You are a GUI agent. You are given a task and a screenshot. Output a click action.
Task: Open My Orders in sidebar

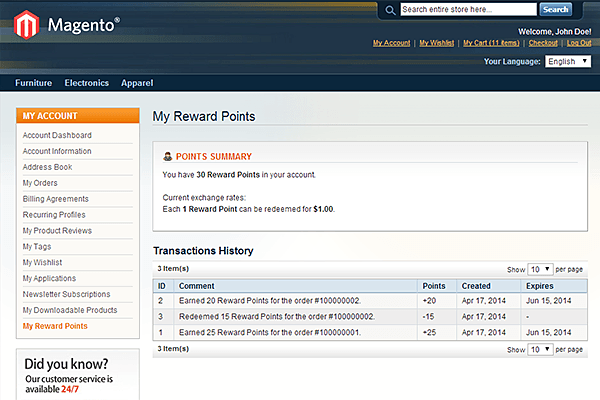pos(40,183)
